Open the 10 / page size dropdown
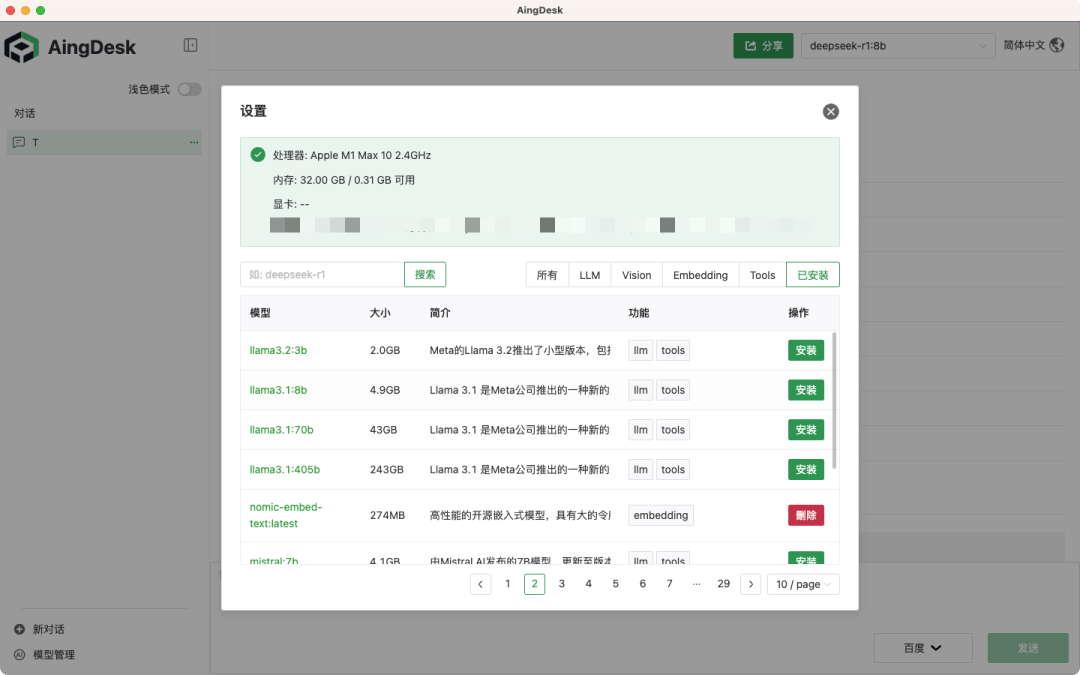 pyautogui.click(x=803, y=584)
